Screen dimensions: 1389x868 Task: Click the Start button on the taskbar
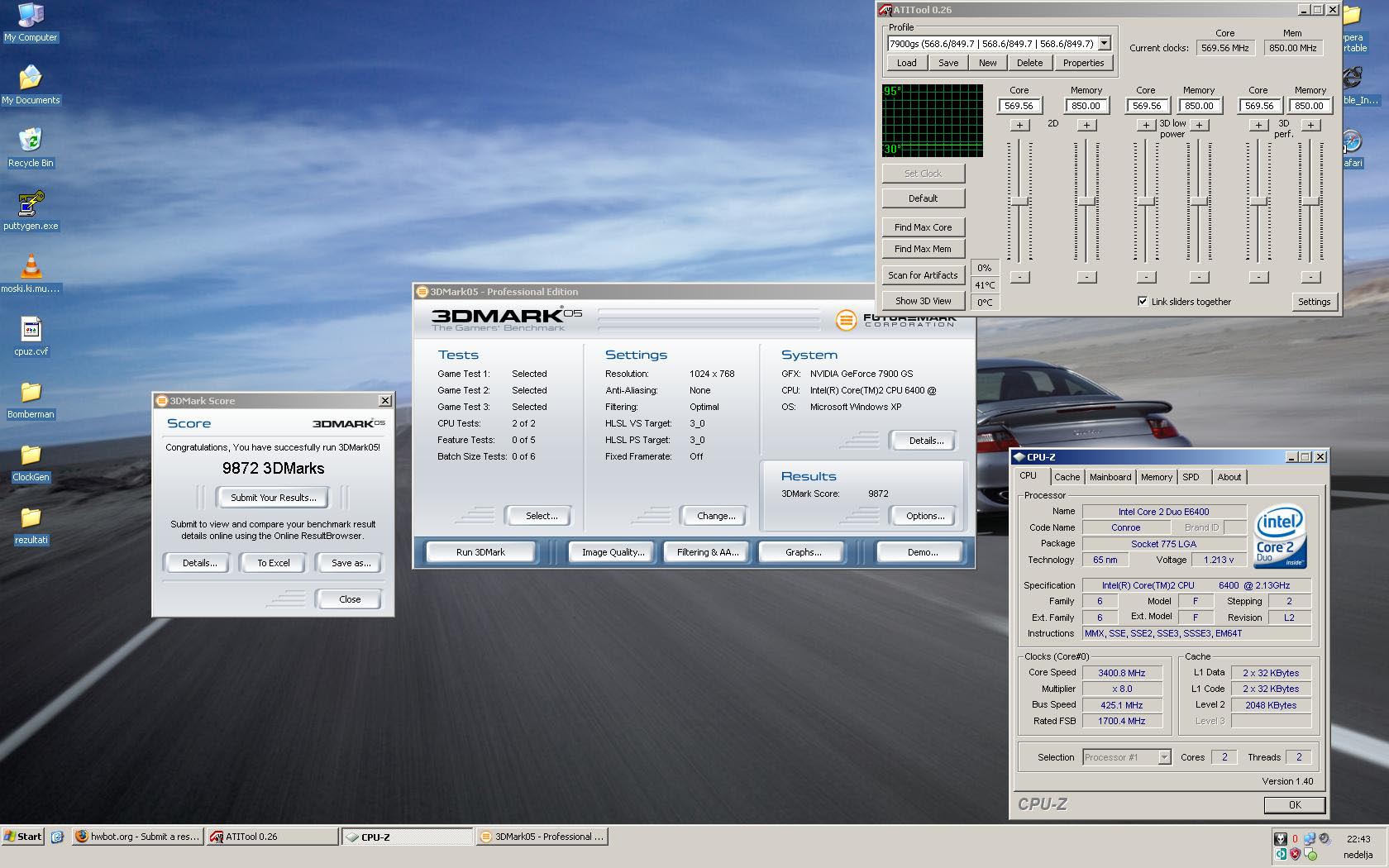coord(23,837)
